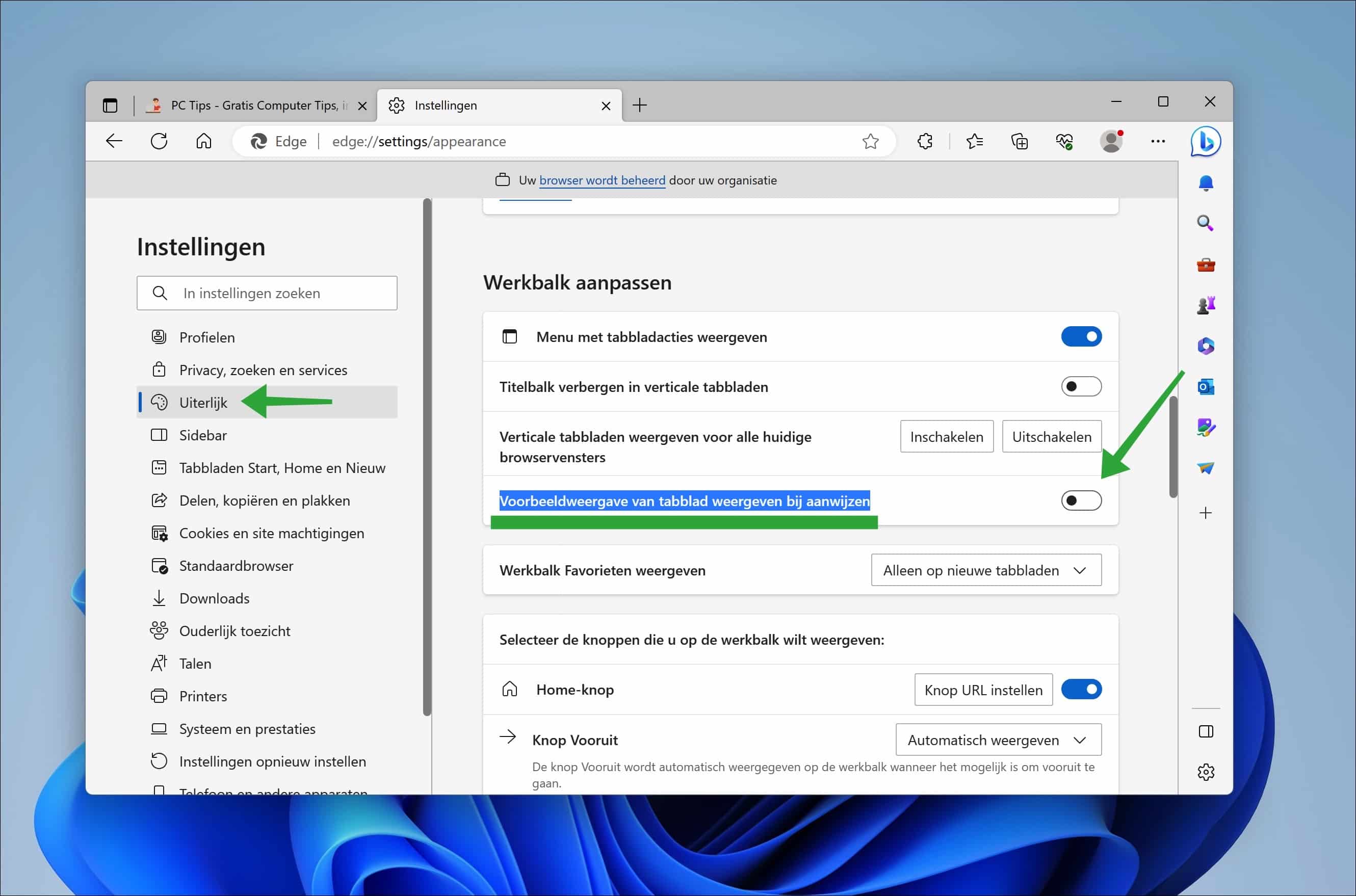Click the browser wordt beheerd link
Viewport: 1356px width, 896px height.
602,180
